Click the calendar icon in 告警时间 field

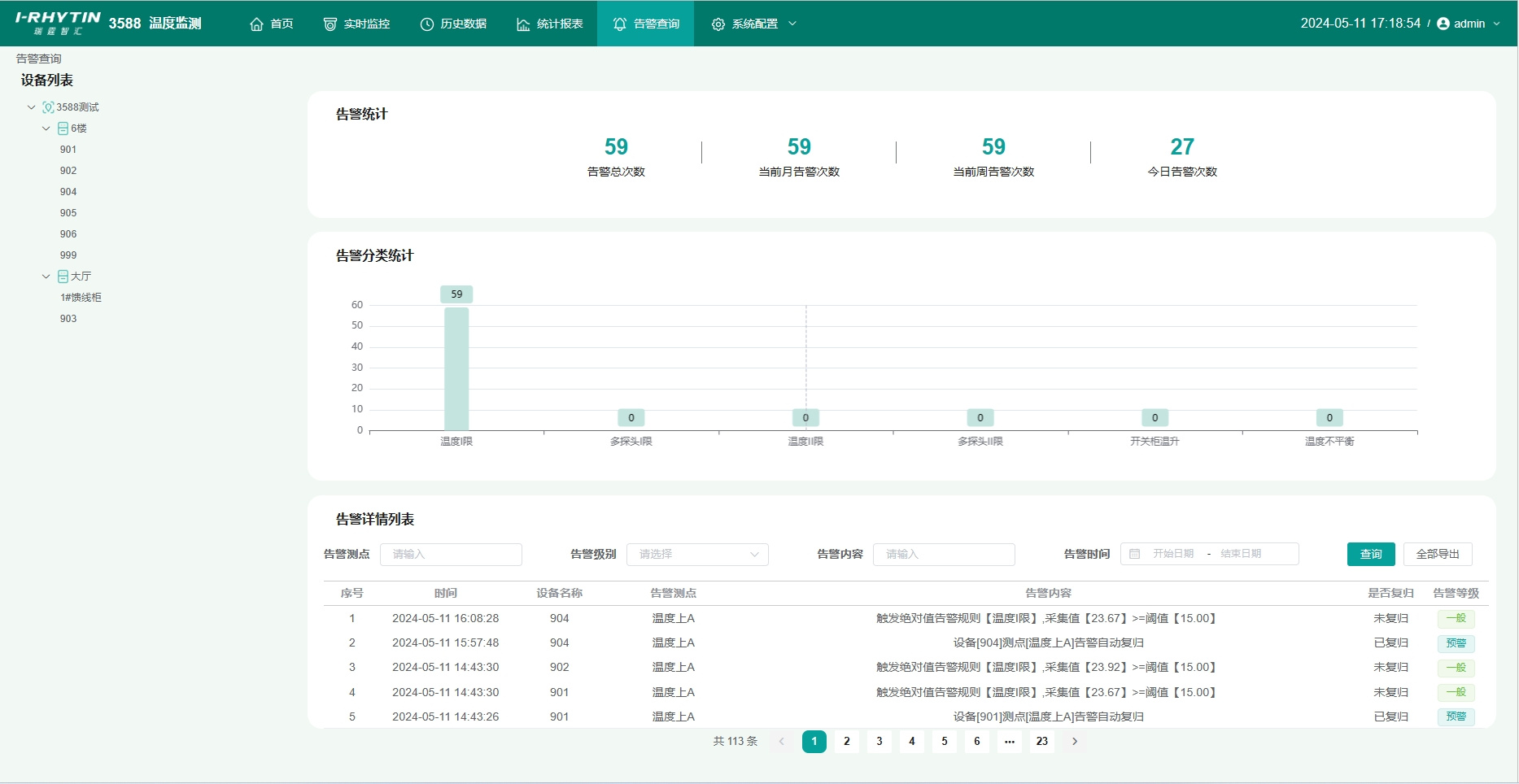pyautogui.click(x=1134, y=554)
